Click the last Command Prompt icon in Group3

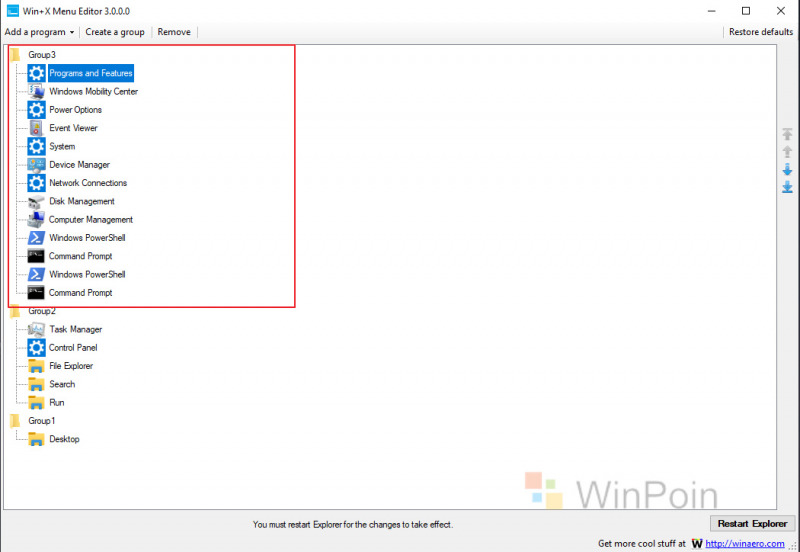click(36, 293)
